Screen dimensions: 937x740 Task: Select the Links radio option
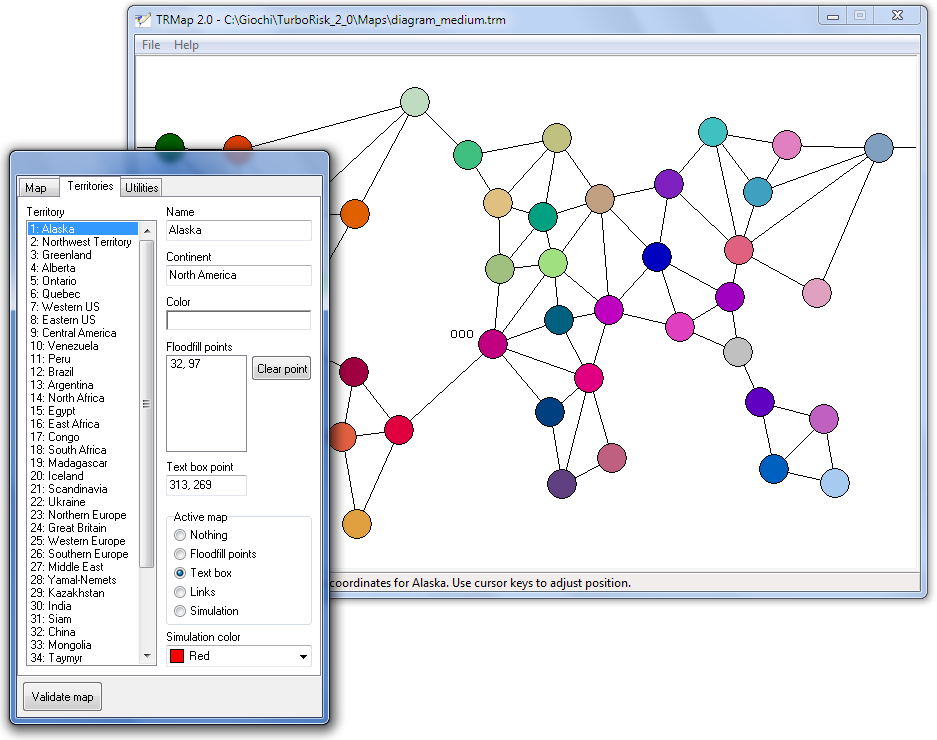(195, 592)
